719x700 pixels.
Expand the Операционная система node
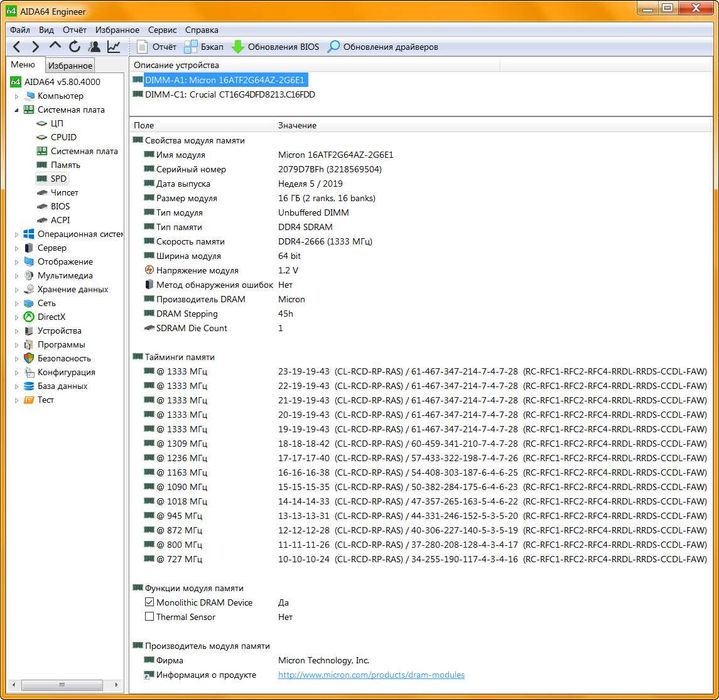(x=17, y=234)
